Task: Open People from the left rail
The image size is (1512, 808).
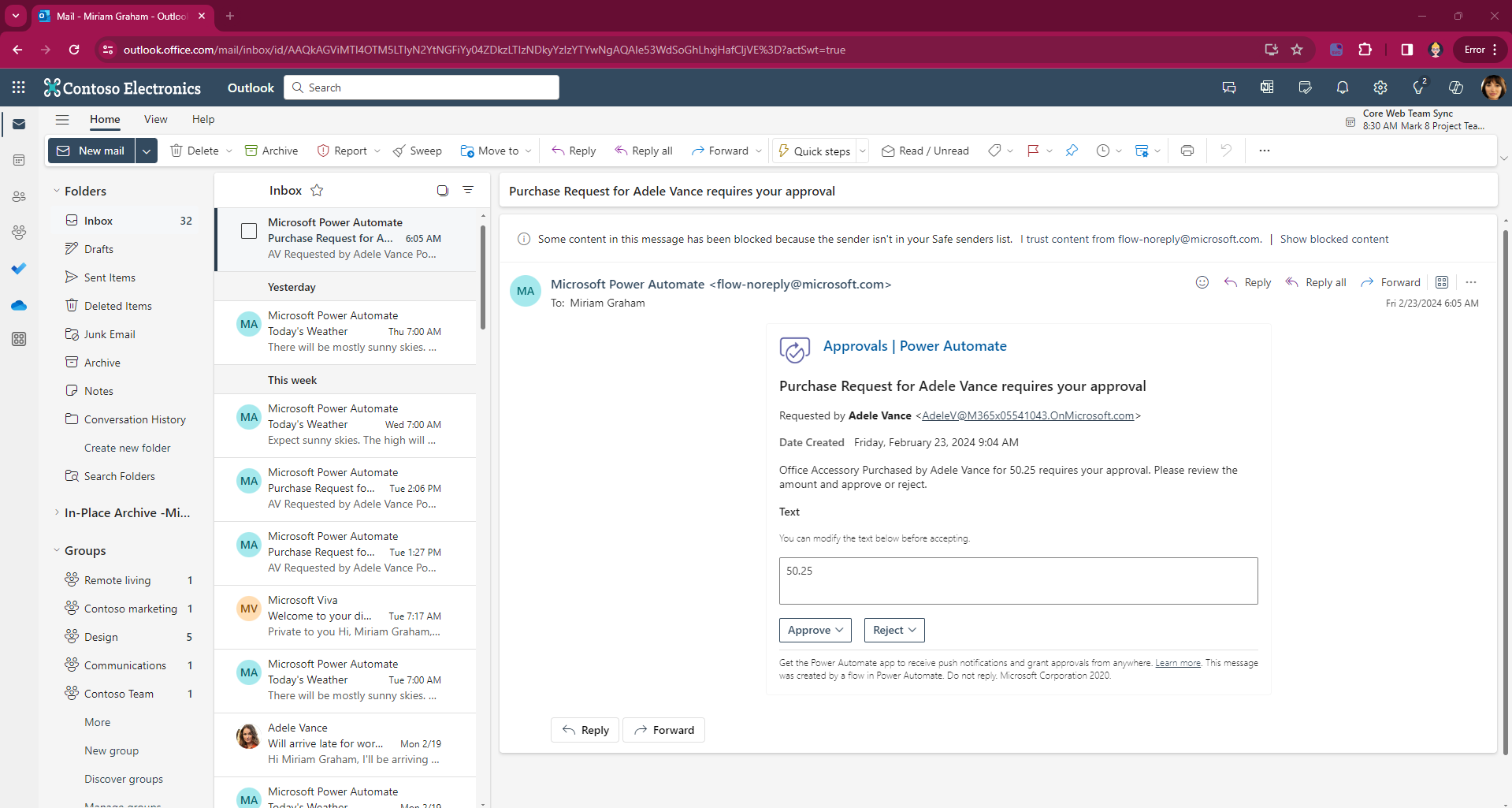Action: click(19, 196)
